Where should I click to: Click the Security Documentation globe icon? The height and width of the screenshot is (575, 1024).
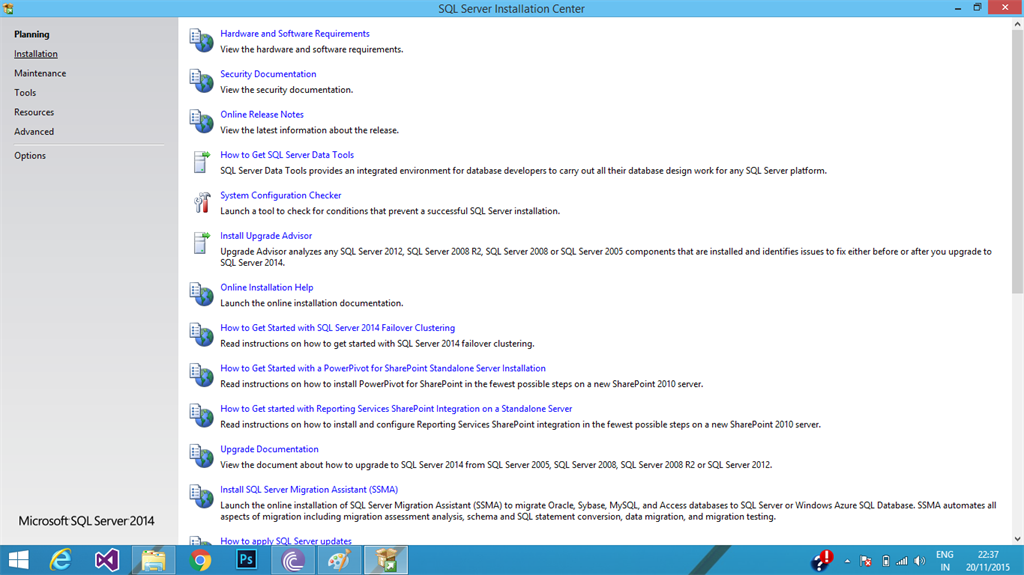pos(201,81)
